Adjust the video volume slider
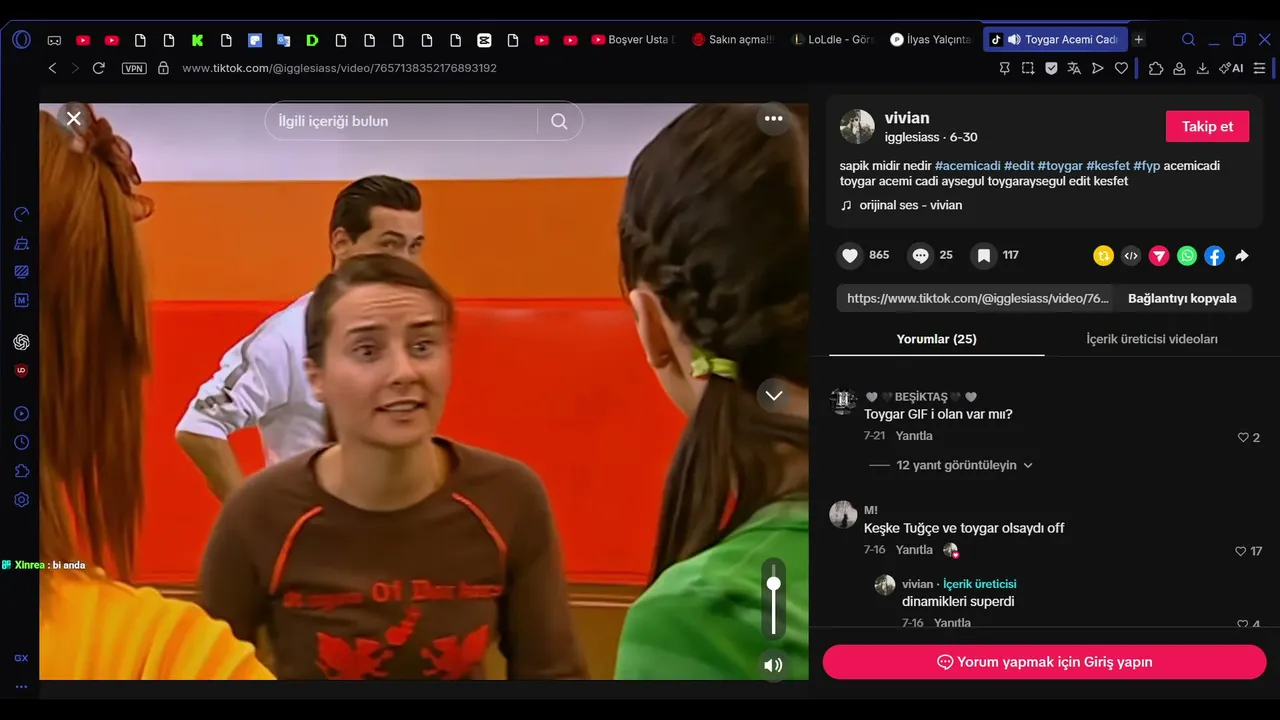 773,599
